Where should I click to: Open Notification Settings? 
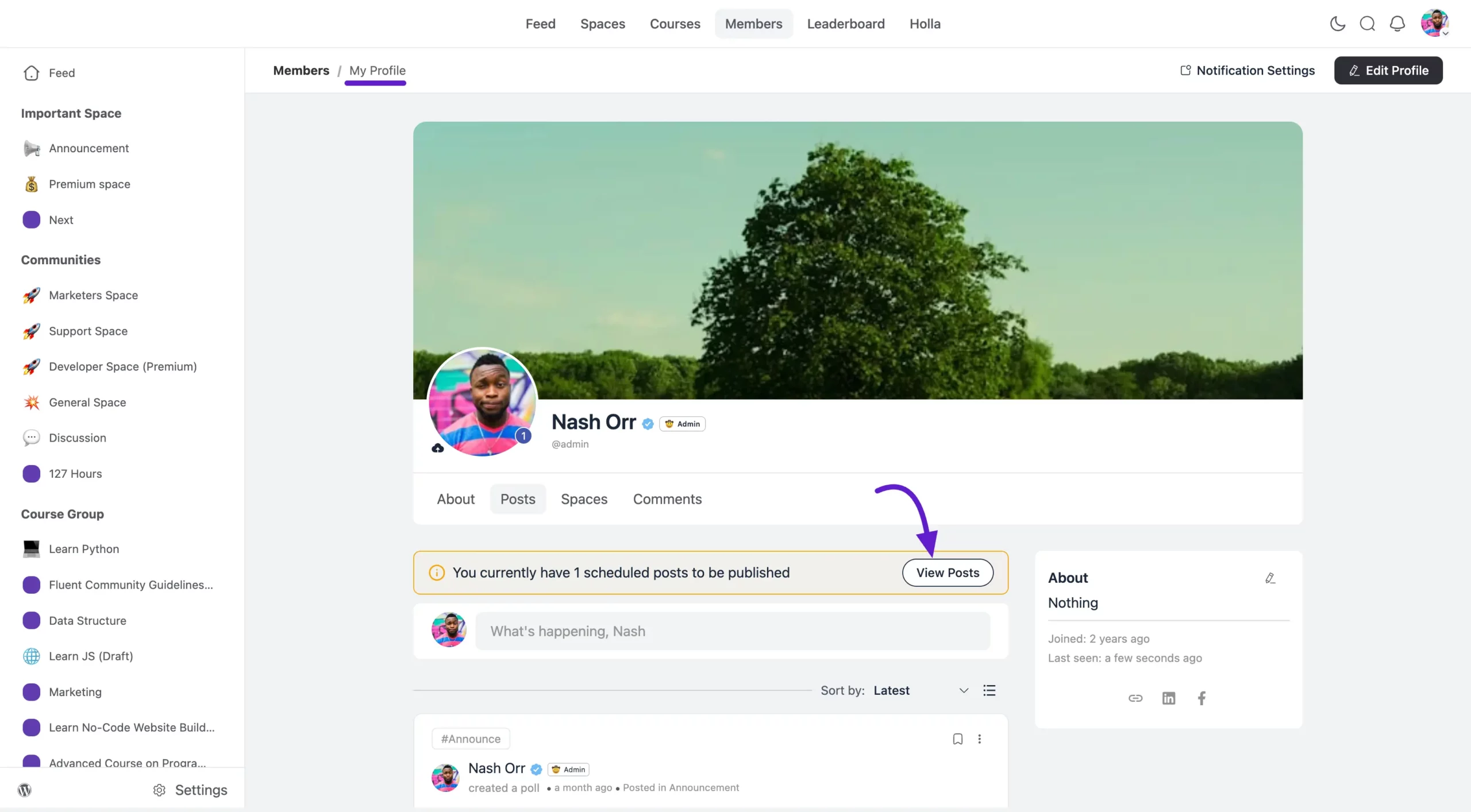point(1247,70)
